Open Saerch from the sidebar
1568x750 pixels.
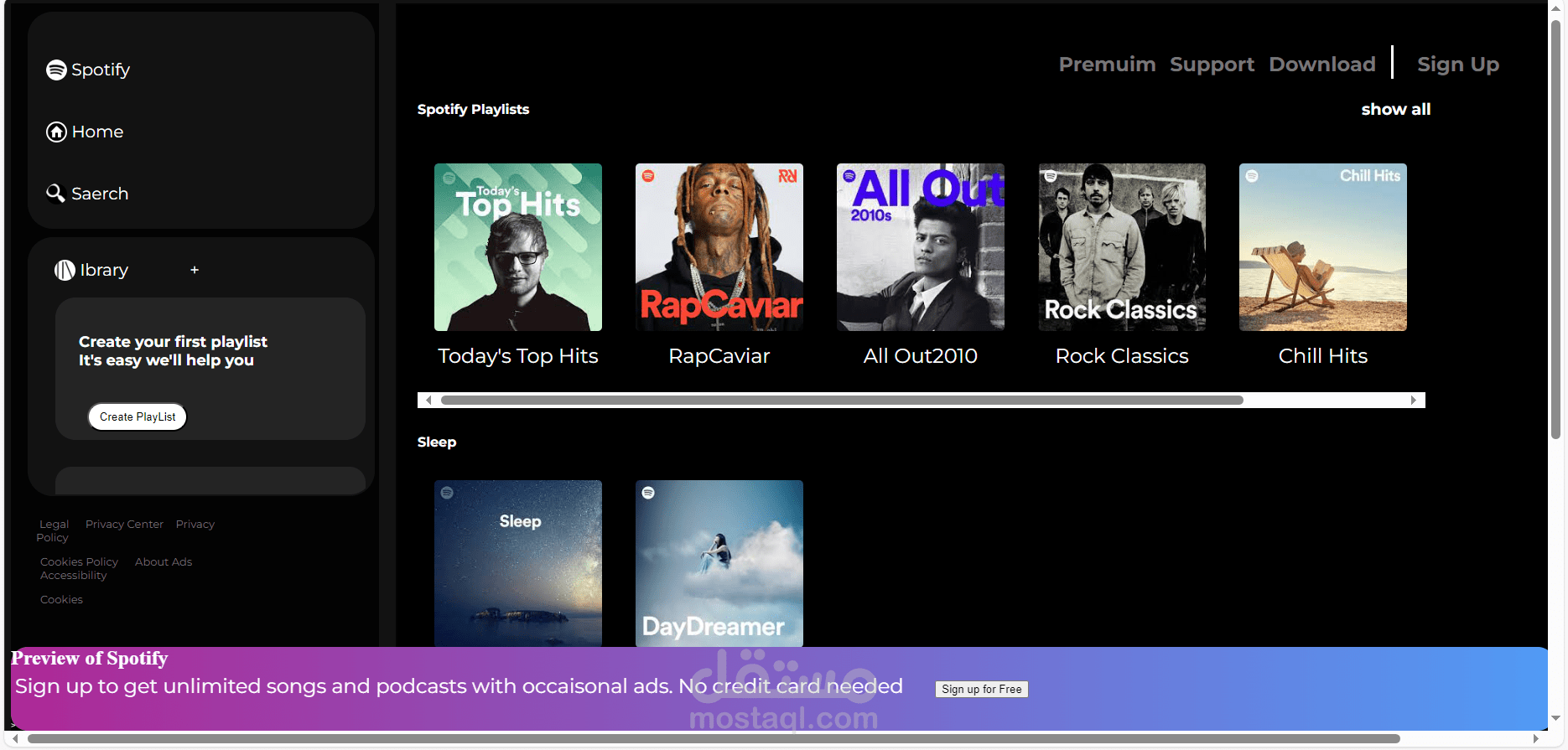click(x=100, y=194)
